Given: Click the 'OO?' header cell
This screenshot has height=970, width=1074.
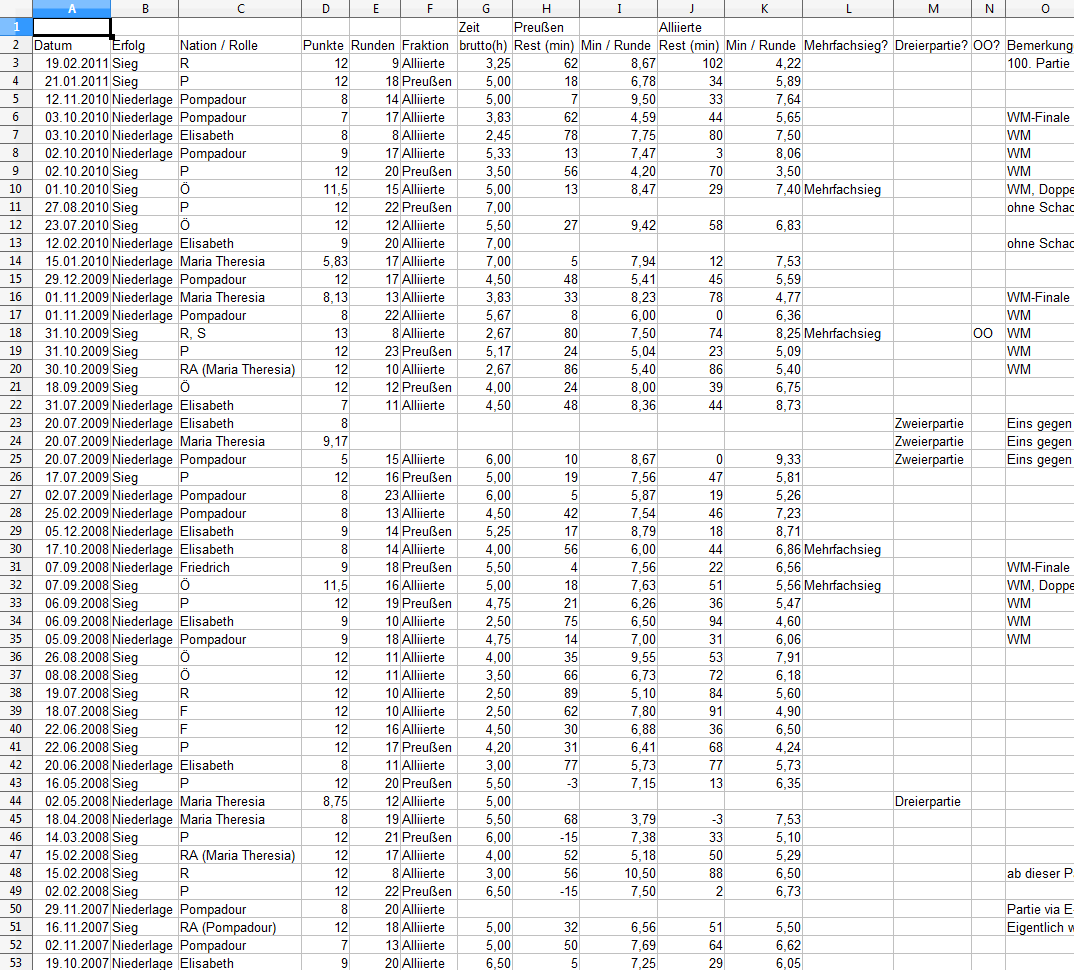Looking at the screenshot, I should coord(988,45).
